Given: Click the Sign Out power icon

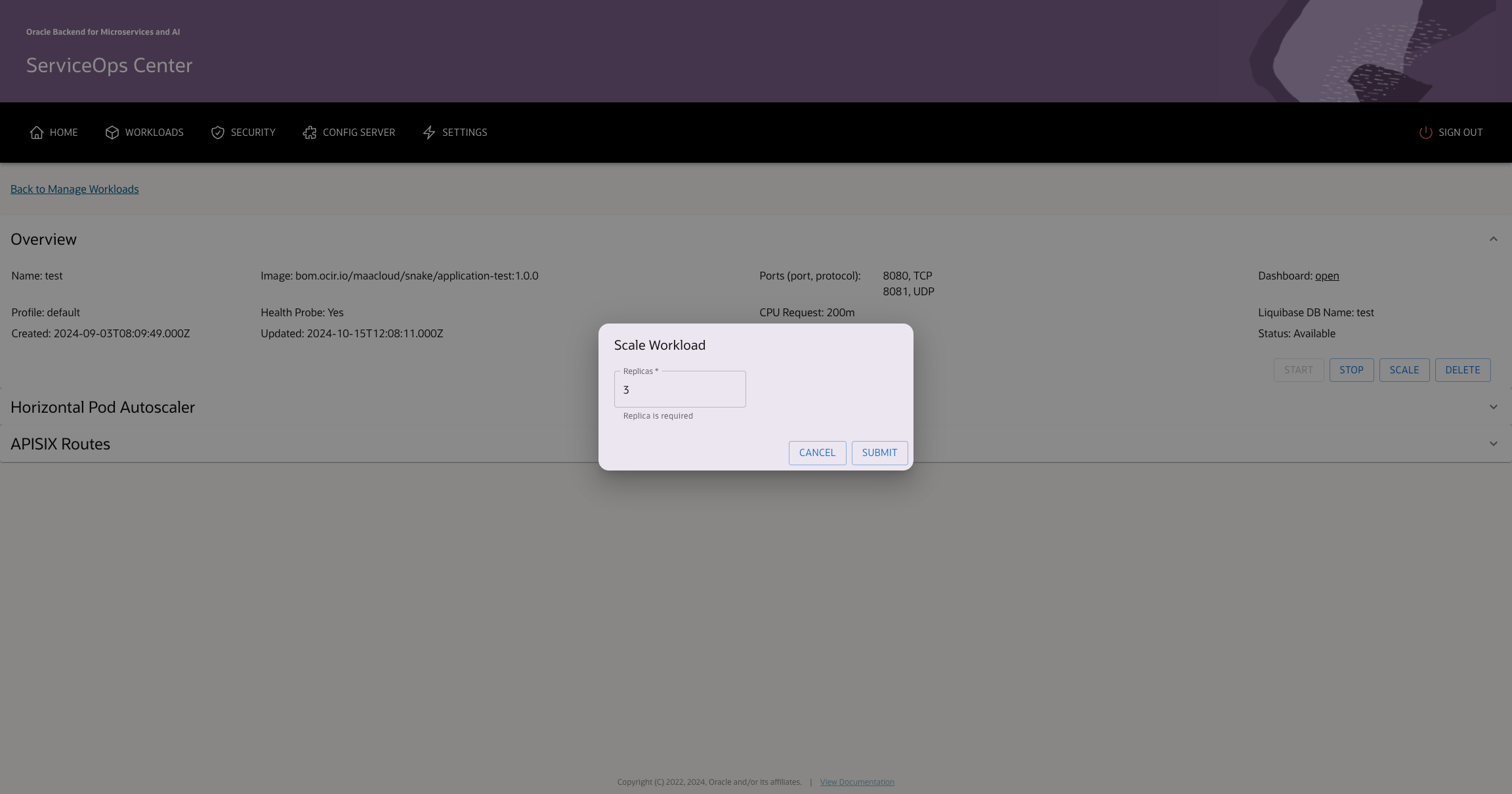Looking at the screenshot, I should pos(1425,133).
